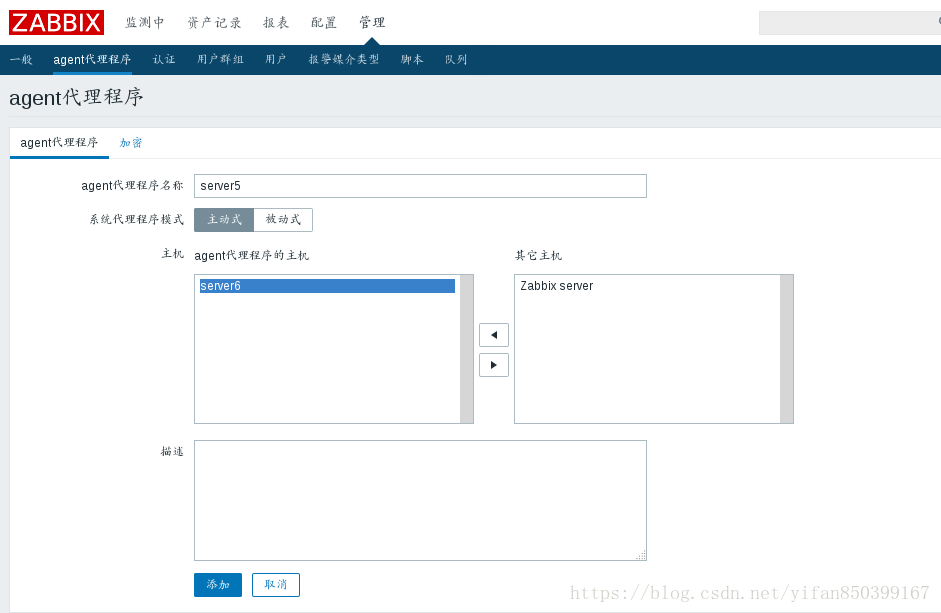This screenshot has width=941, height=613.
Task: Switch to the 加密 tab
Action: coord(131,143)
